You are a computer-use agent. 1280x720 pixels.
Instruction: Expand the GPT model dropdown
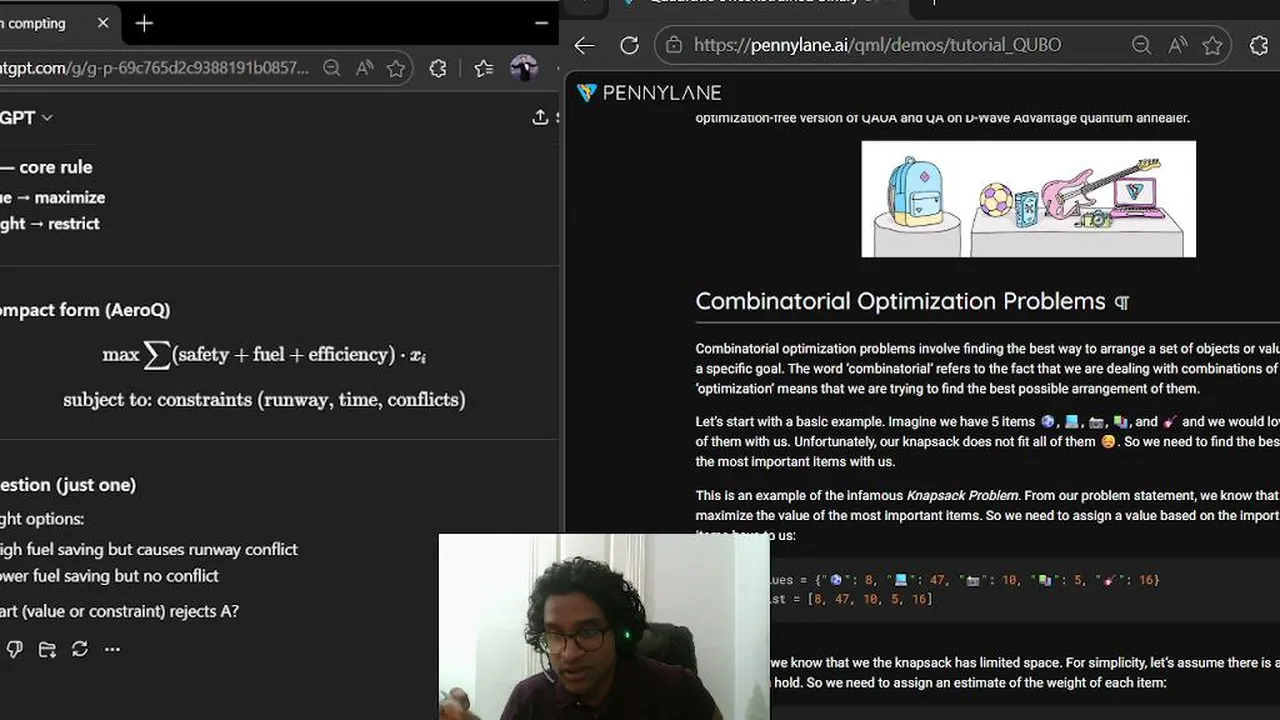click(27, 117)
